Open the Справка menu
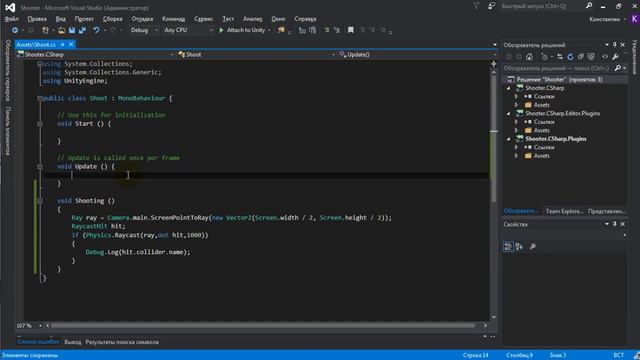 point(305,19)
